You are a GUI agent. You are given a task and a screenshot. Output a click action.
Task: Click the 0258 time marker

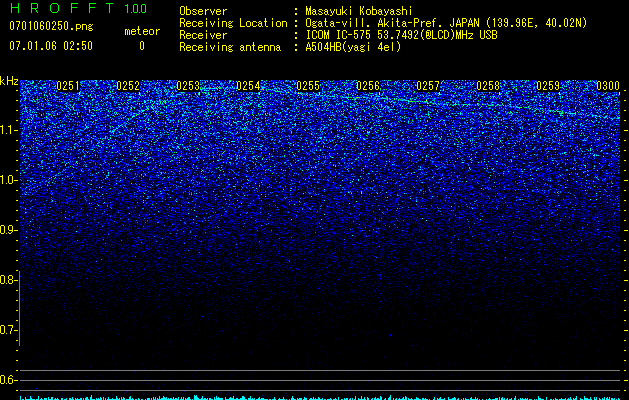488,86
